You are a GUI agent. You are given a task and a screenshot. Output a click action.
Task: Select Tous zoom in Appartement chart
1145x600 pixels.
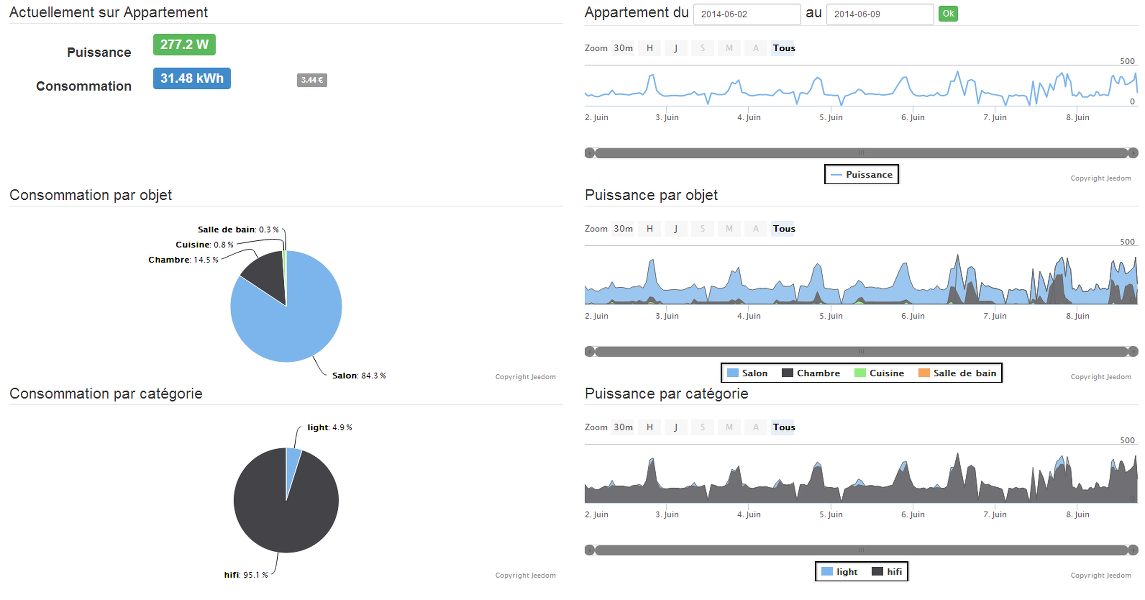tap(784, 48)
